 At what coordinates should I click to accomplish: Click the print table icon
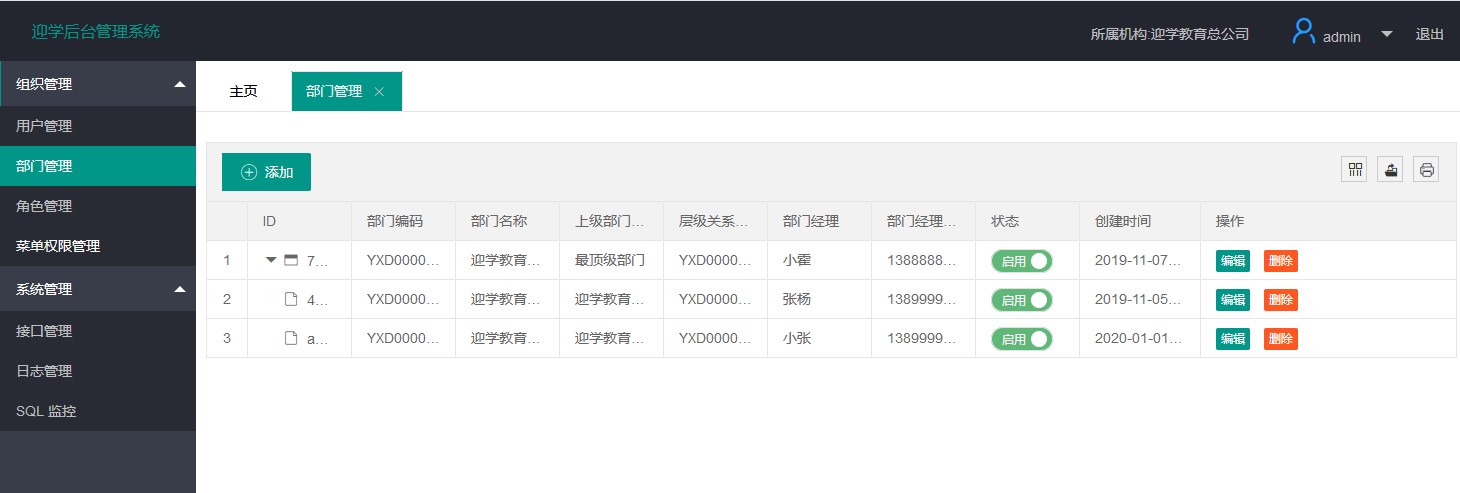(x=1427, y=170)
